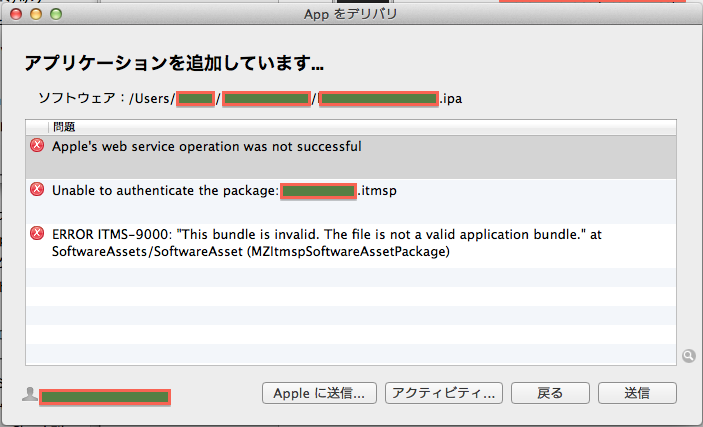
Task: Click the error icon beside "ERROR ITMS-9000"
Action: point(37,234)
